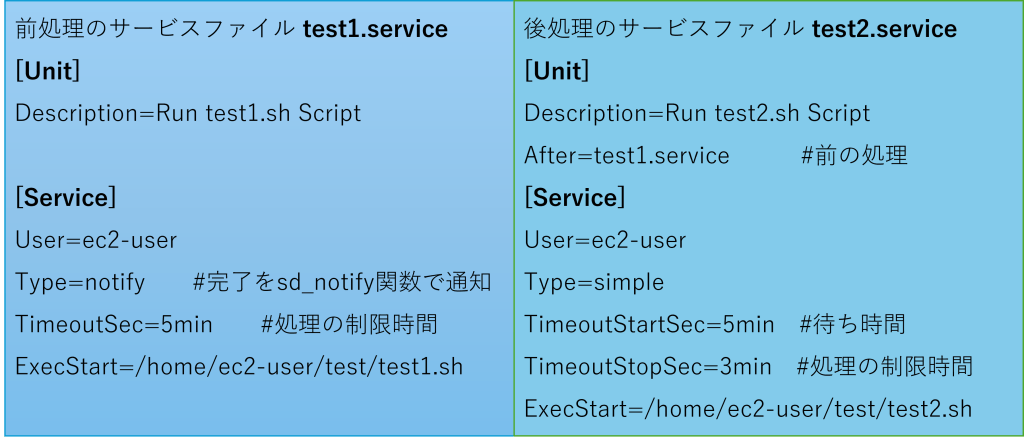The height and width of the screenshot is (438, 1024).
Task: Click the [Unit] header in left panel
Action: (x=48, y=71)
